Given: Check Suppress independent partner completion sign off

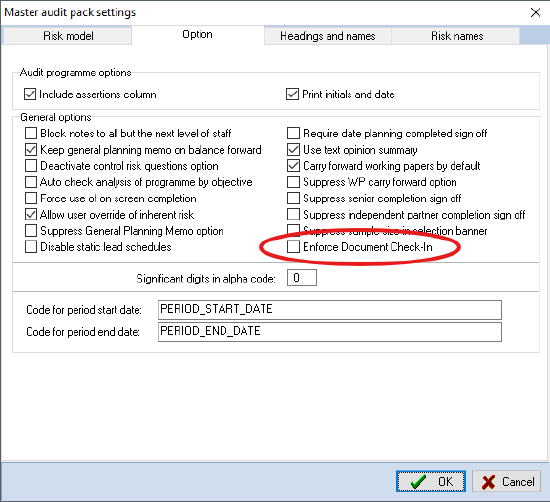Looking at the screenshot, I should [293, 214].
